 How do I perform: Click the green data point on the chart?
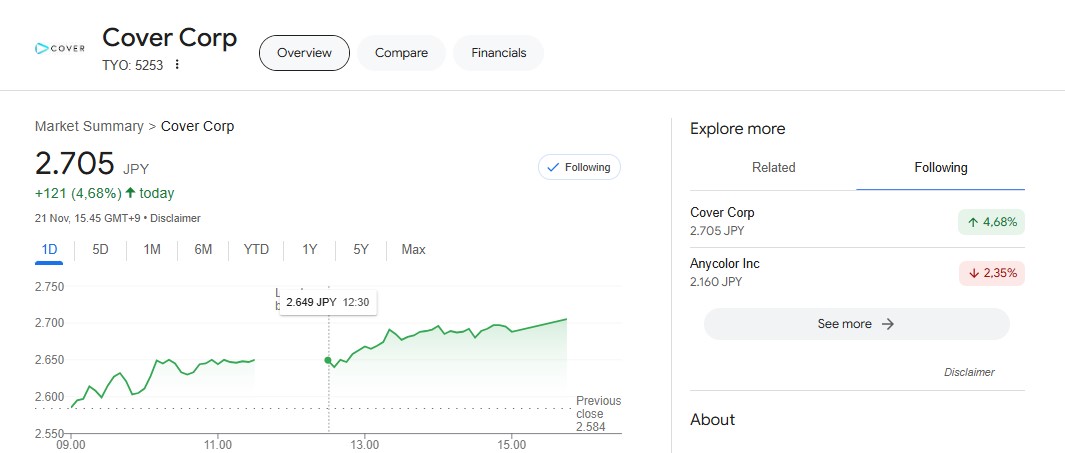(328, 360)
